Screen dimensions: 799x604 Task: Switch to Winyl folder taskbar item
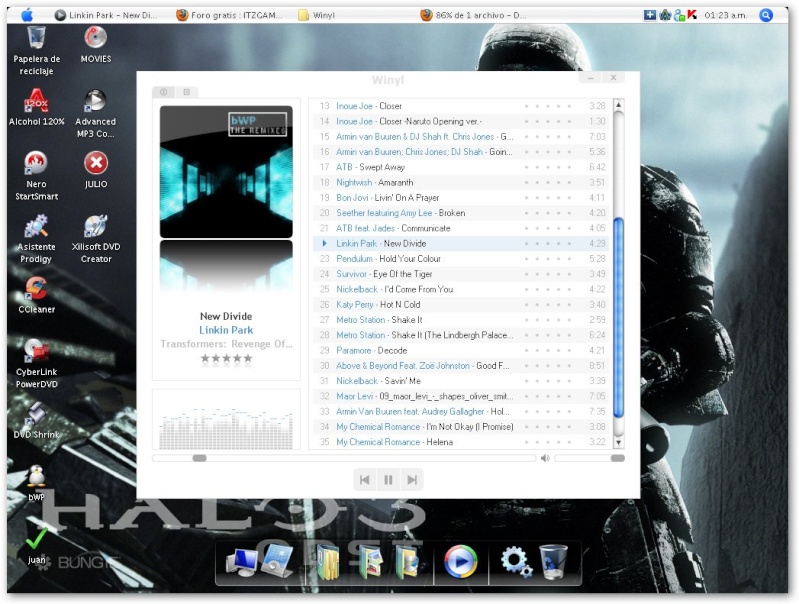317,15
